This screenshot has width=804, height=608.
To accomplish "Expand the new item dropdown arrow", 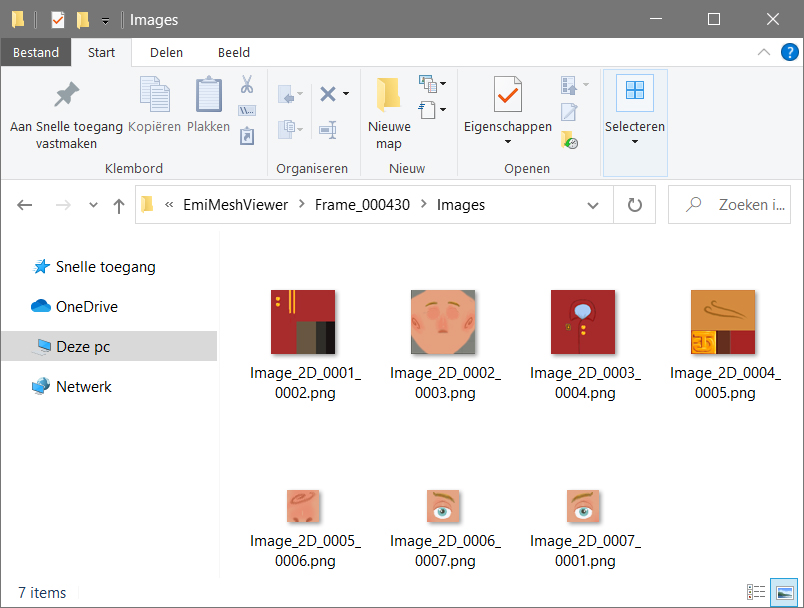I will (443, 83).
